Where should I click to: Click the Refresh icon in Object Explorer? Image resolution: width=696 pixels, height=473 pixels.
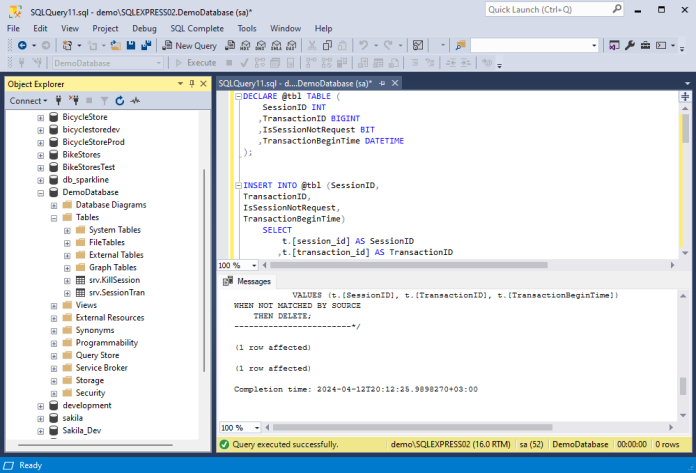tap(119, 101)
